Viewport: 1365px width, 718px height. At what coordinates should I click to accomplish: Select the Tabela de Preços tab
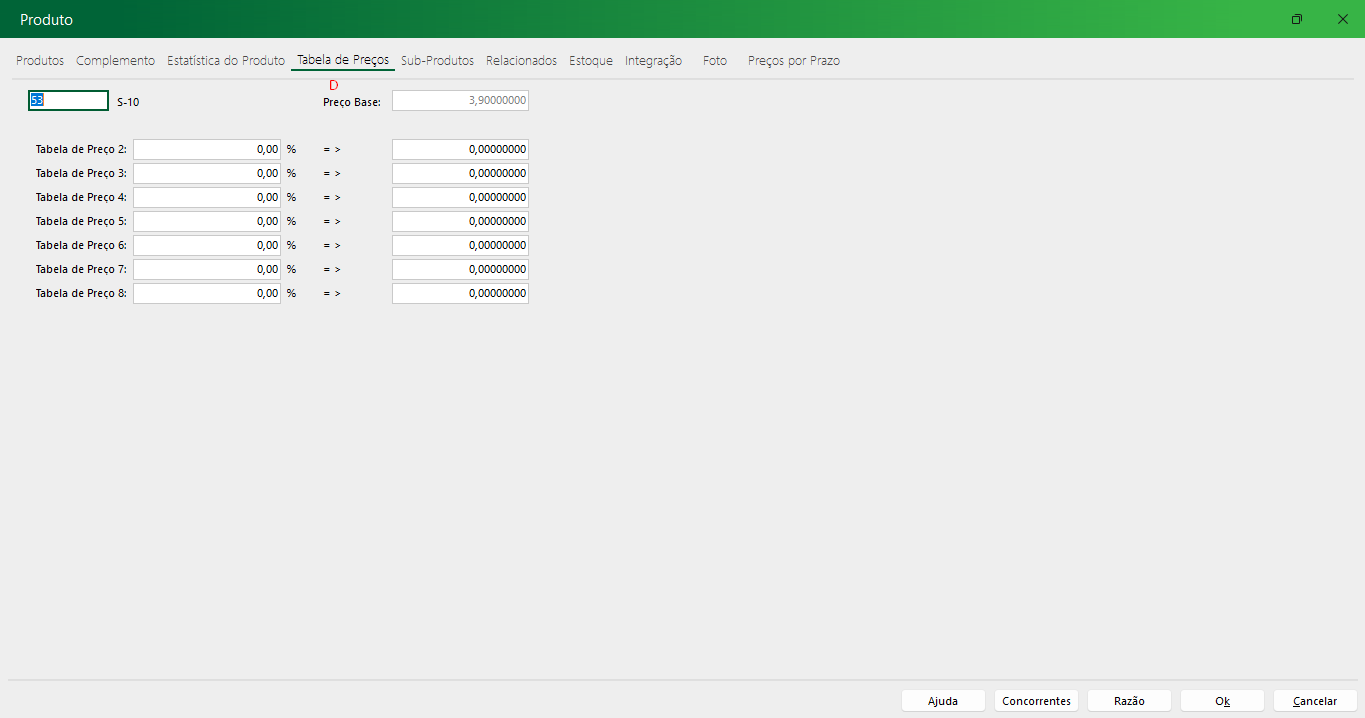pos(343,60)
